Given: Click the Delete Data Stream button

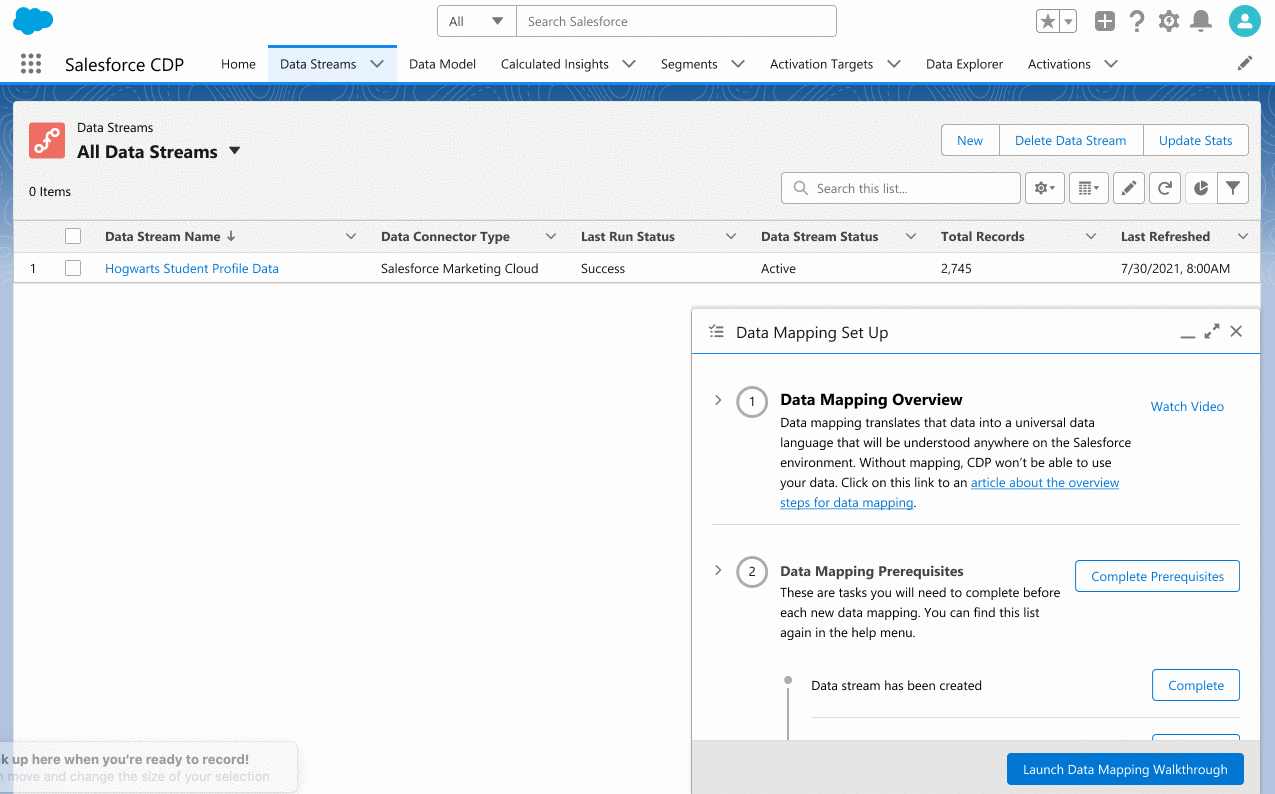Looking at the screenshot, I should (x=1070, y=140).
